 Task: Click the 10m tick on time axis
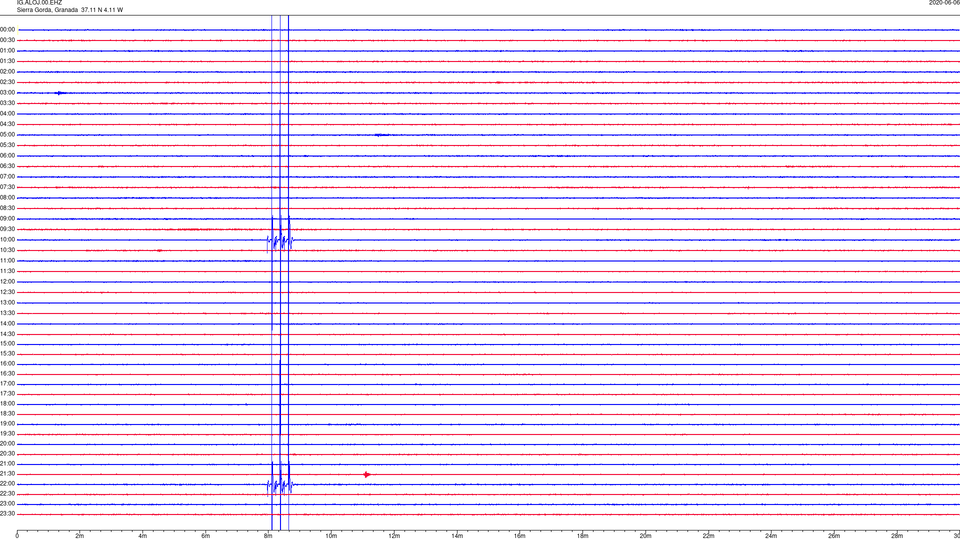pyautogui.click(x=331, y=536)
